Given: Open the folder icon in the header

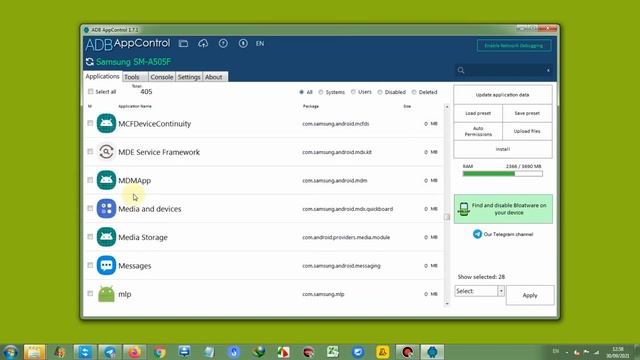Looking at the screenshot, I should (x=183, y=43).
